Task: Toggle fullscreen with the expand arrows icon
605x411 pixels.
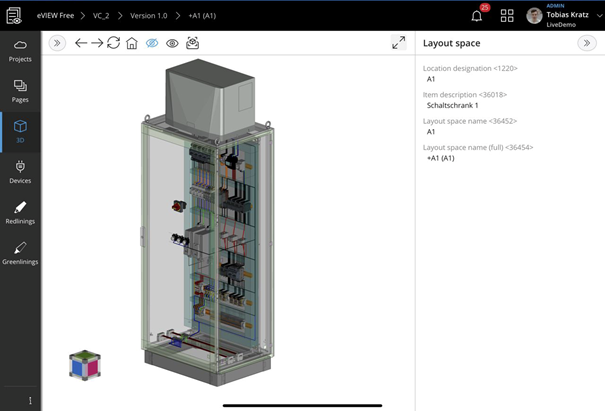Action: (x=398, y=43)
